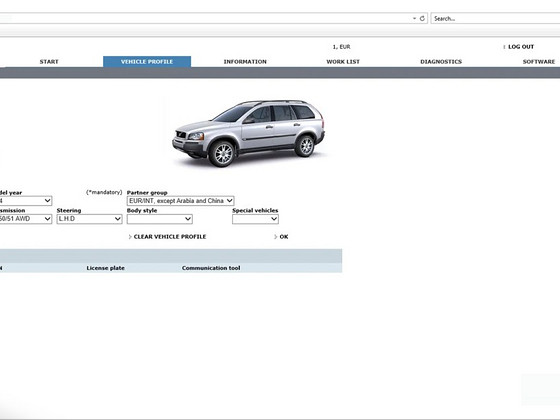The image size is (560, 420).
Task: Switch to the START tab
Action: click(49, 61)
